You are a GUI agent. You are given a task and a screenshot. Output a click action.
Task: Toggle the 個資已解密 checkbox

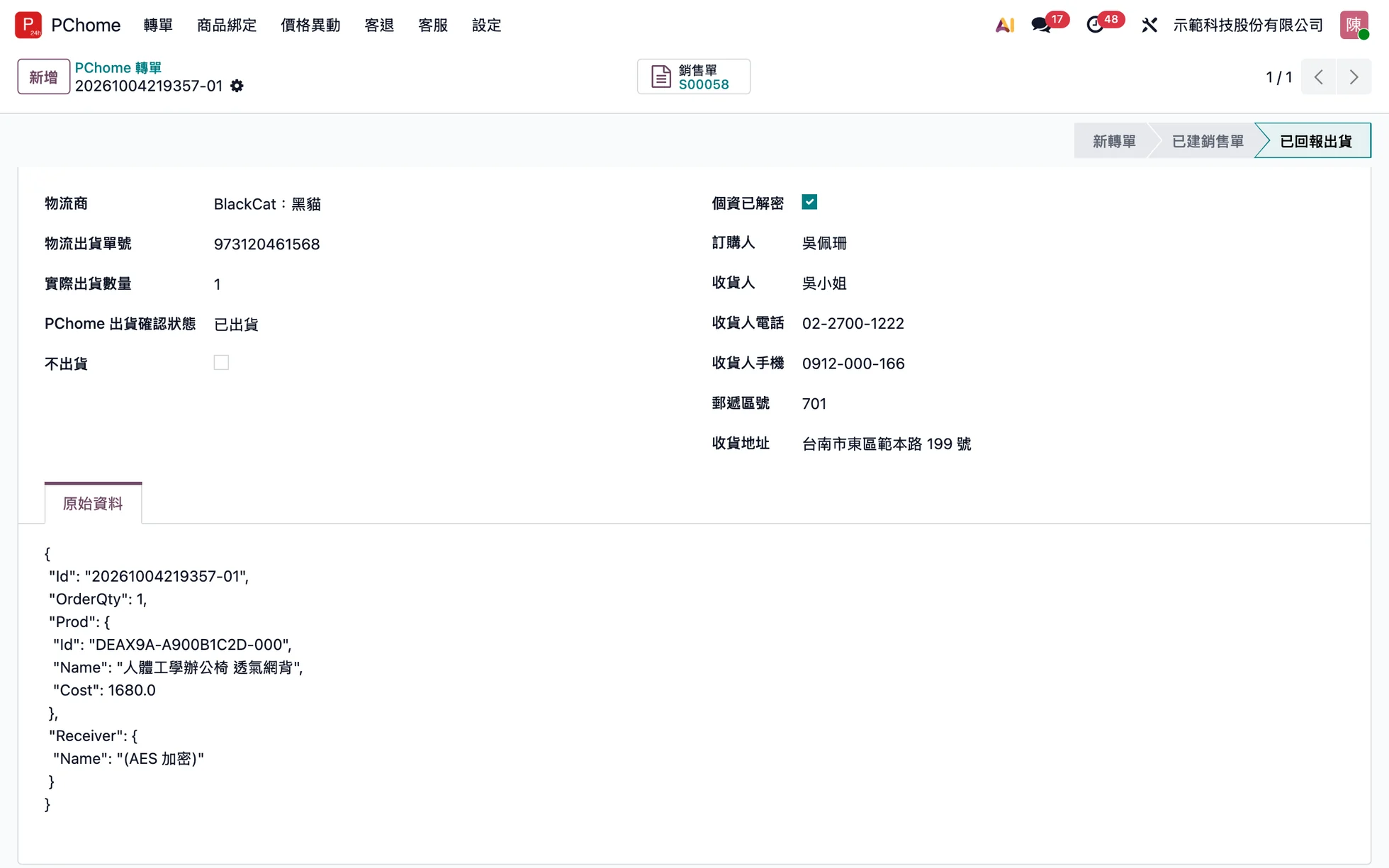pos(809,202)
